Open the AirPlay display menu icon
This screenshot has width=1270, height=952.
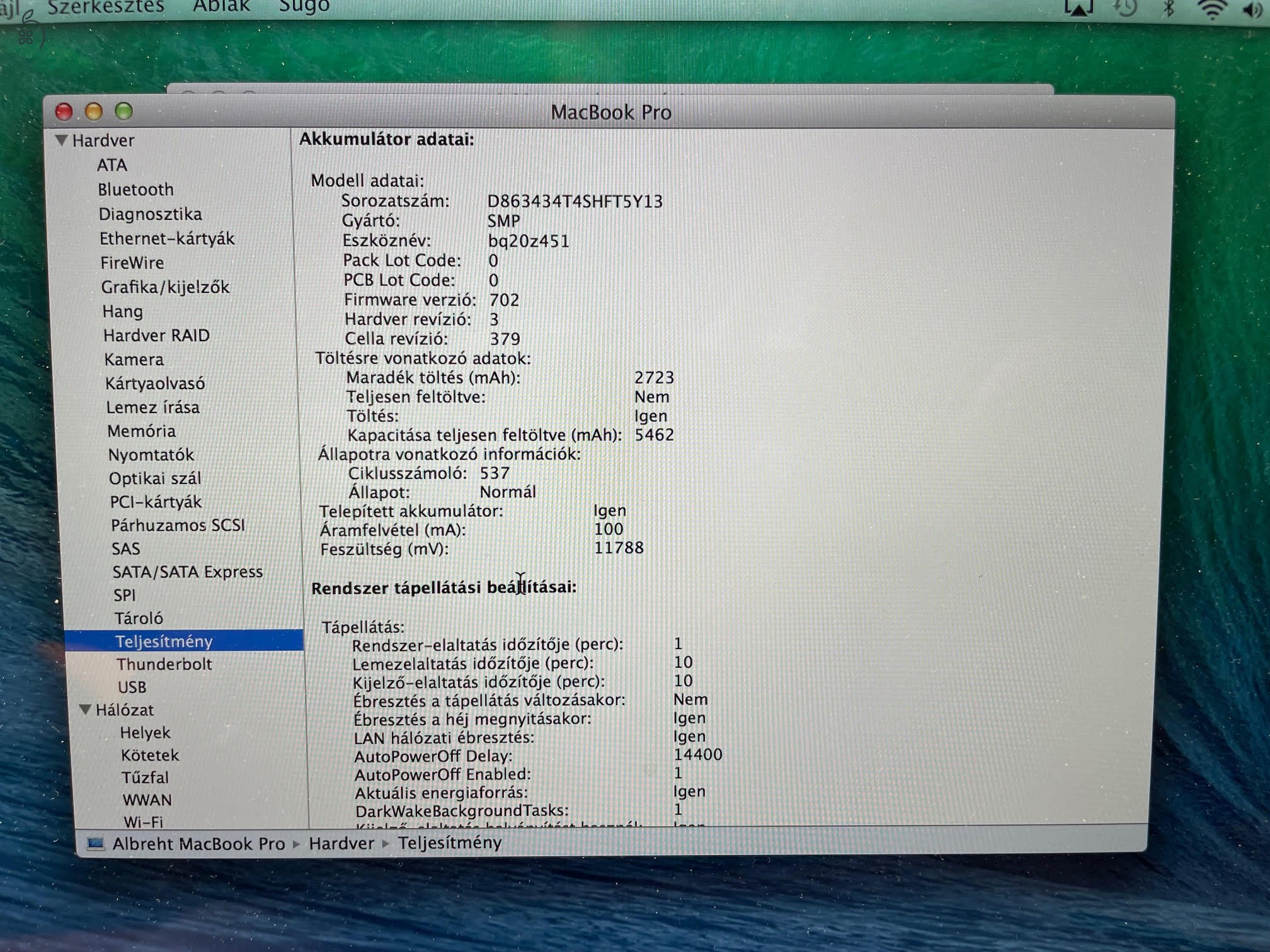[1078, 8]
